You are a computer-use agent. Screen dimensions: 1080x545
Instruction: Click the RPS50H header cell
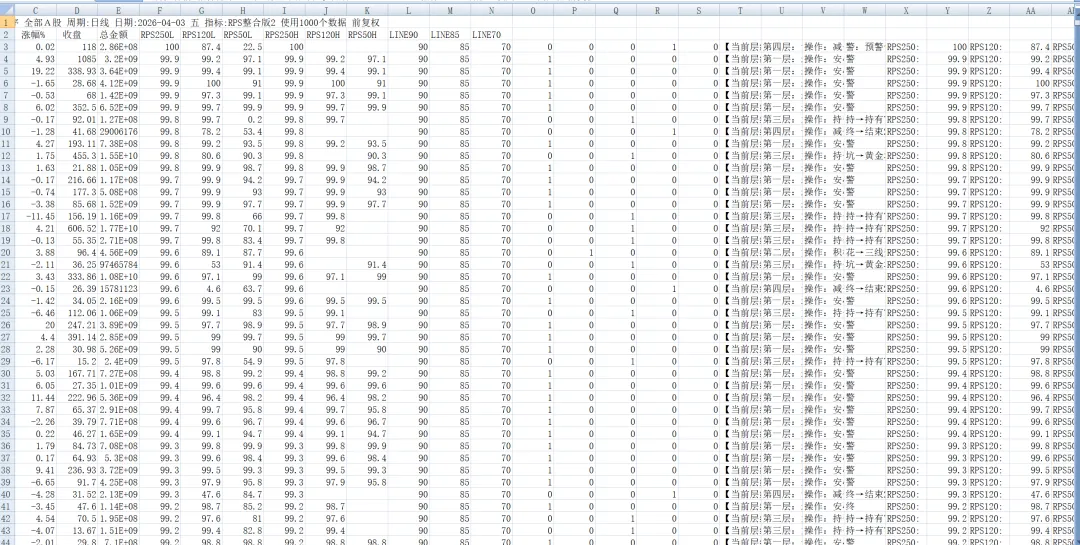point(366,35)
